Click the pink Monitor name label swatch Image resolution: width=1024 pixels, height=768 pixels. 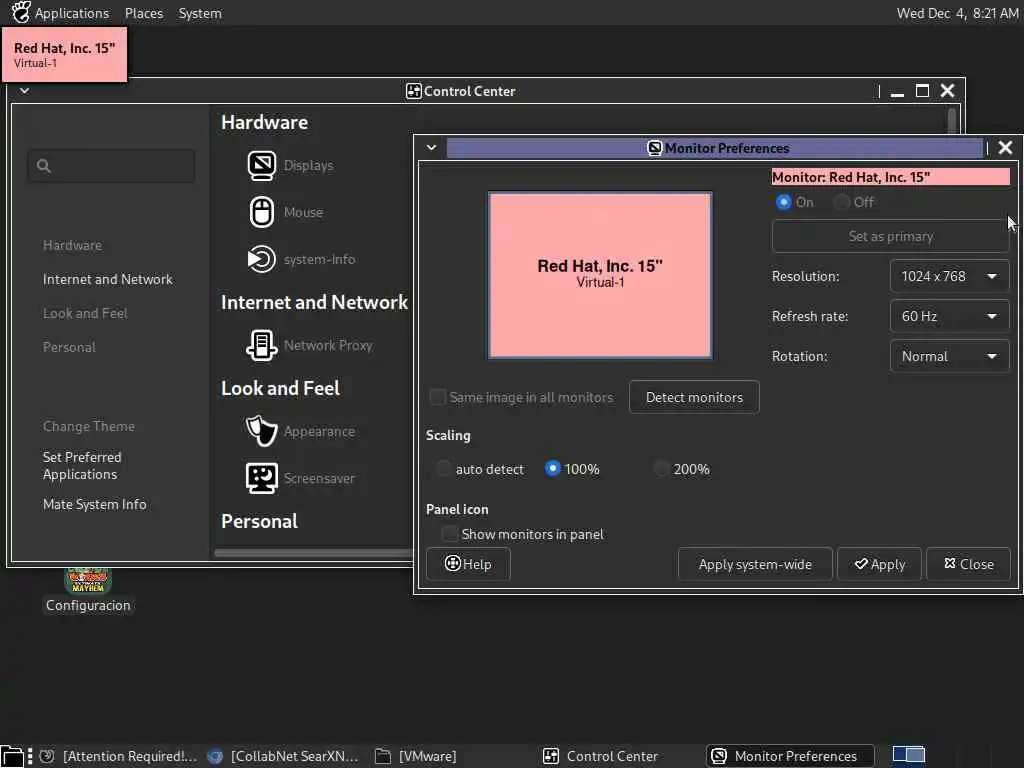click(891, 177)
